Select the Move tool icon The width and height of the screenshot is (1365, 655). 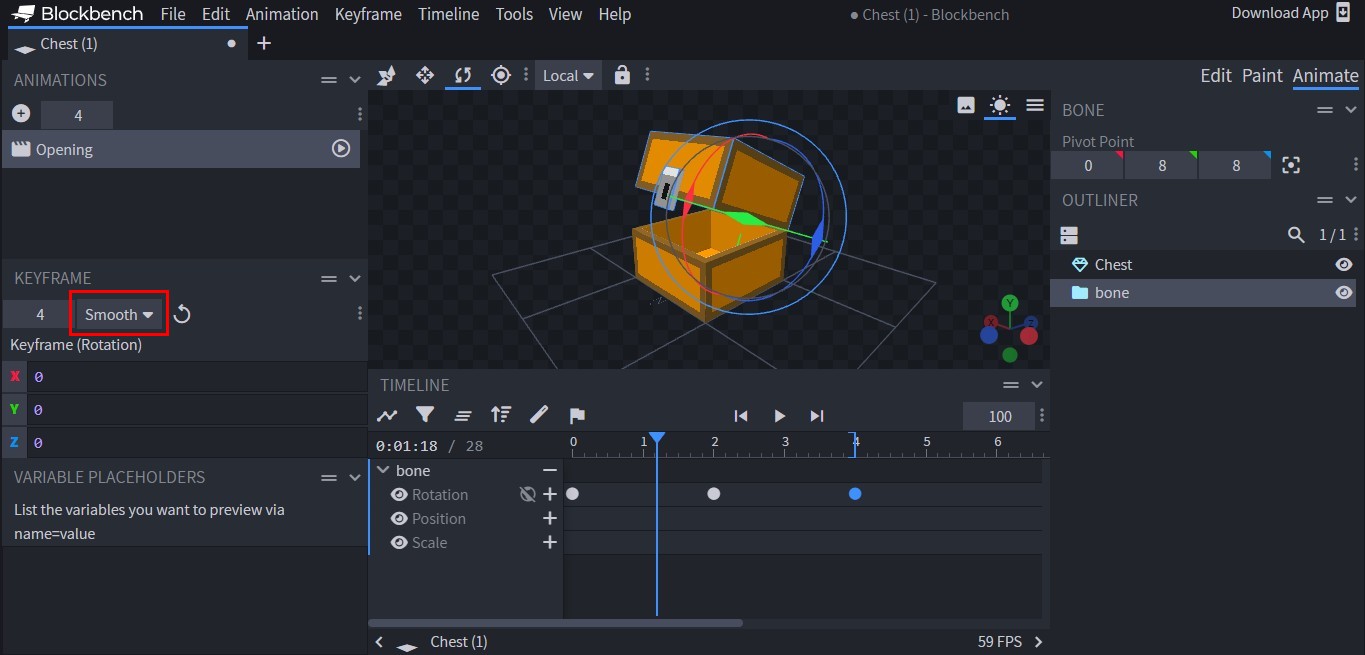[424, 75]
